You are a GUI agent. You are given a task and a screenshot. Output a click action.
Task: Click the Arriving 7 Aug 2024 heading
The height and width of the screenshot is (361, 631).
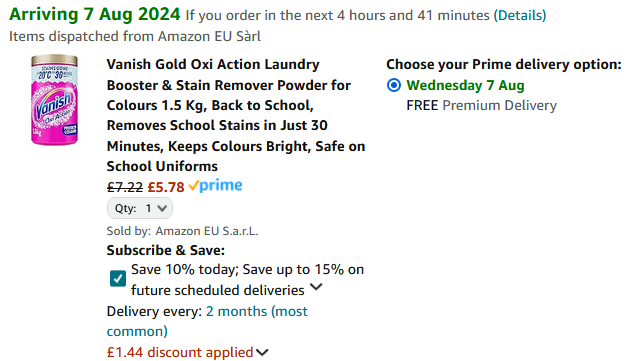[95, 14]
